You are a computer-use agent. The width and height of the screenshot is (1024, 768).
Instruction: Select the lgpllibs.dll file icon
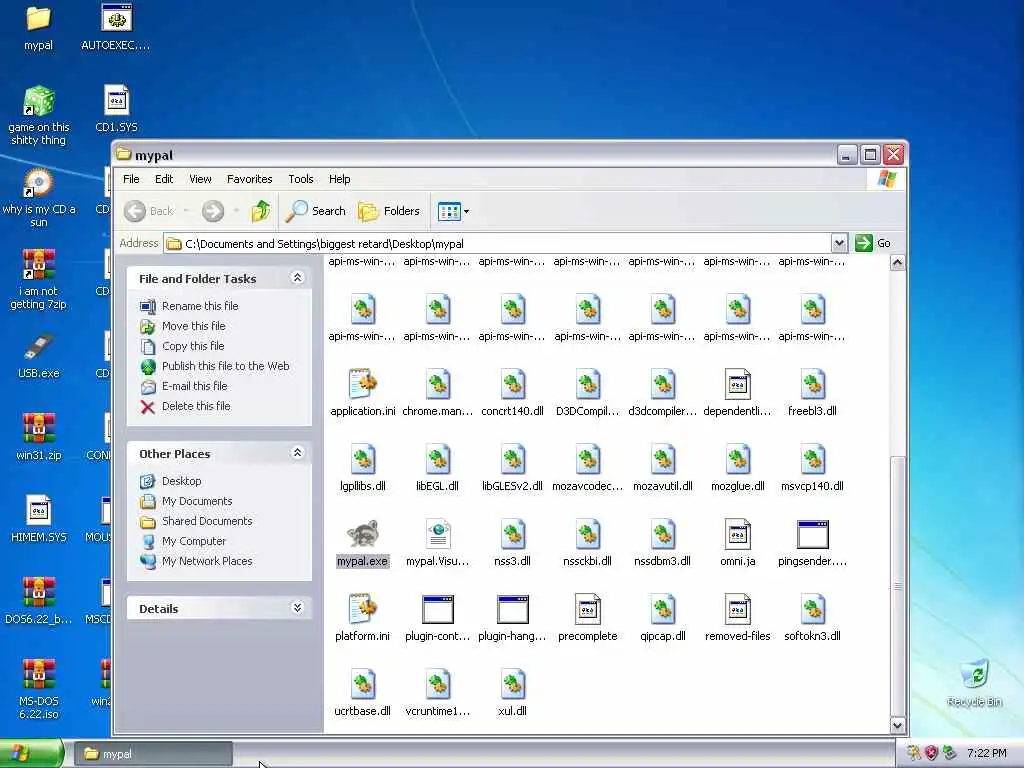pos(362,459)
